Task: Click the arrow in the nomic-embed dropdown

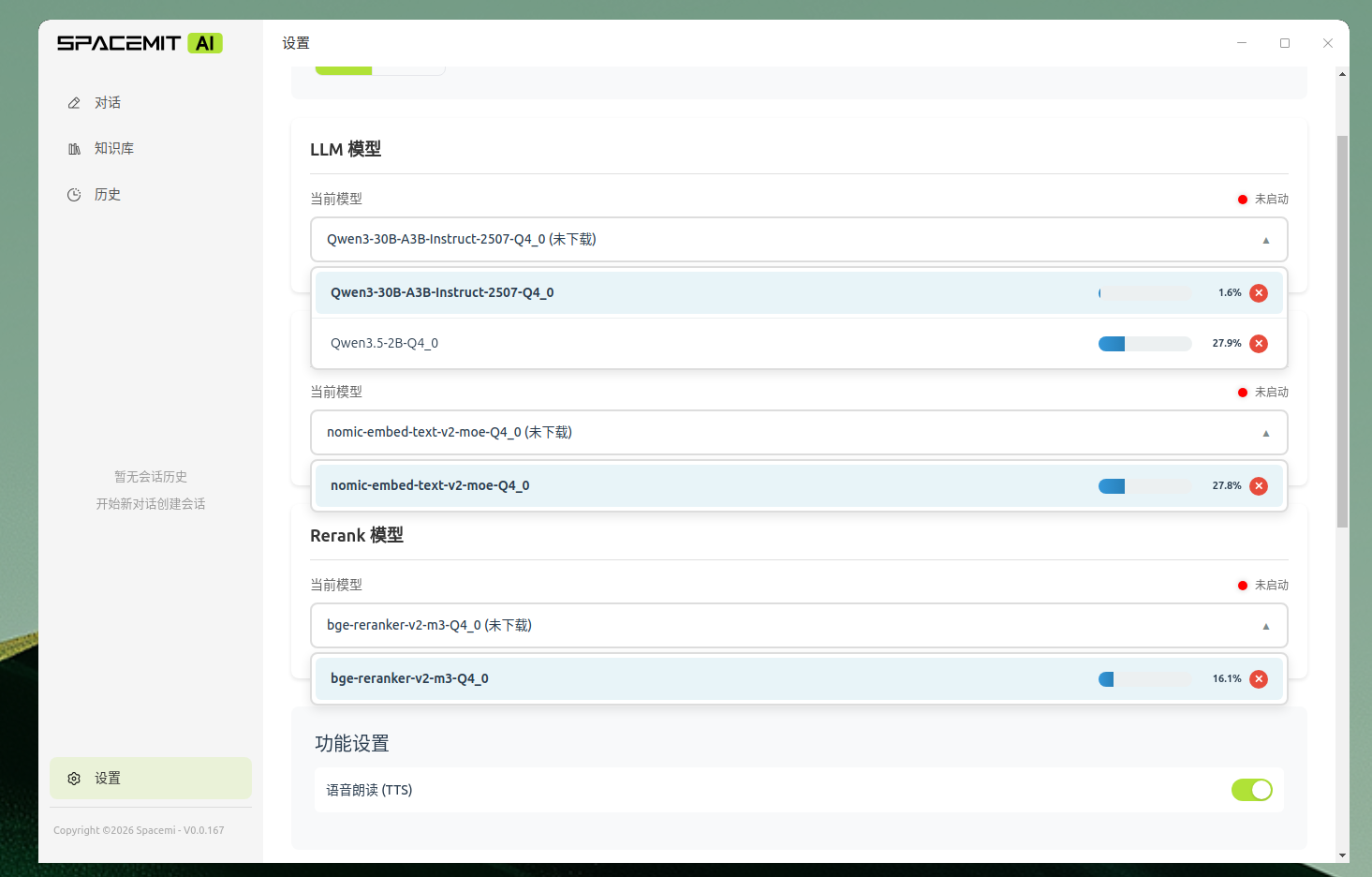Action: click(x=1266, y=434)
